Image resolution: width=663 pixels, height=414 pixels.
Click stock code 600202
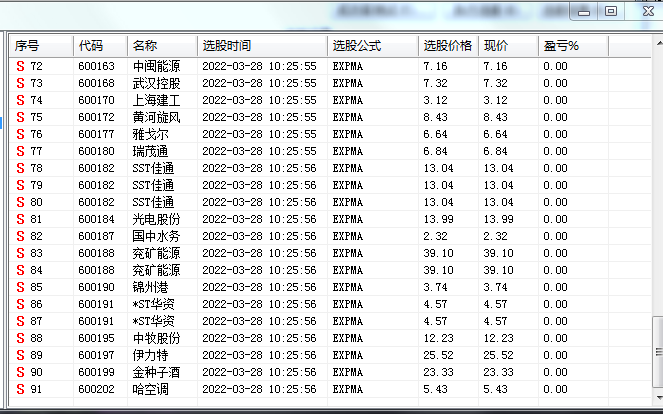pyautogui.click(x=96, y=389)
